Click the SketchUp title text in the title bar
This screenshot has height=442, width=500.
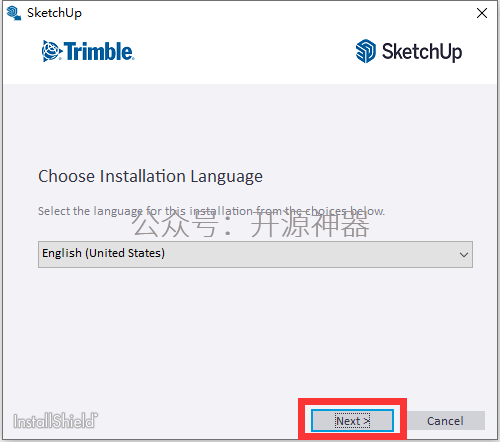coord(54,13)
